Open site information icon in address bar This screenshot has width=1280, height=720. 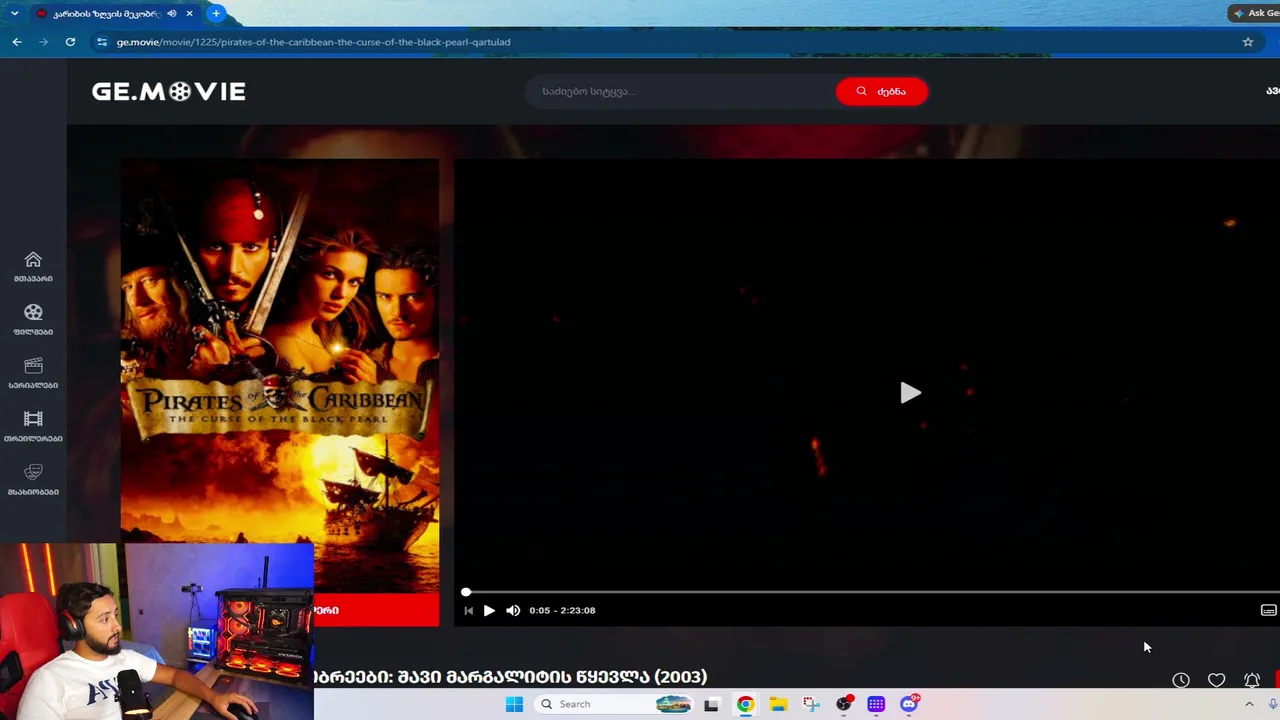click(101, 42)
